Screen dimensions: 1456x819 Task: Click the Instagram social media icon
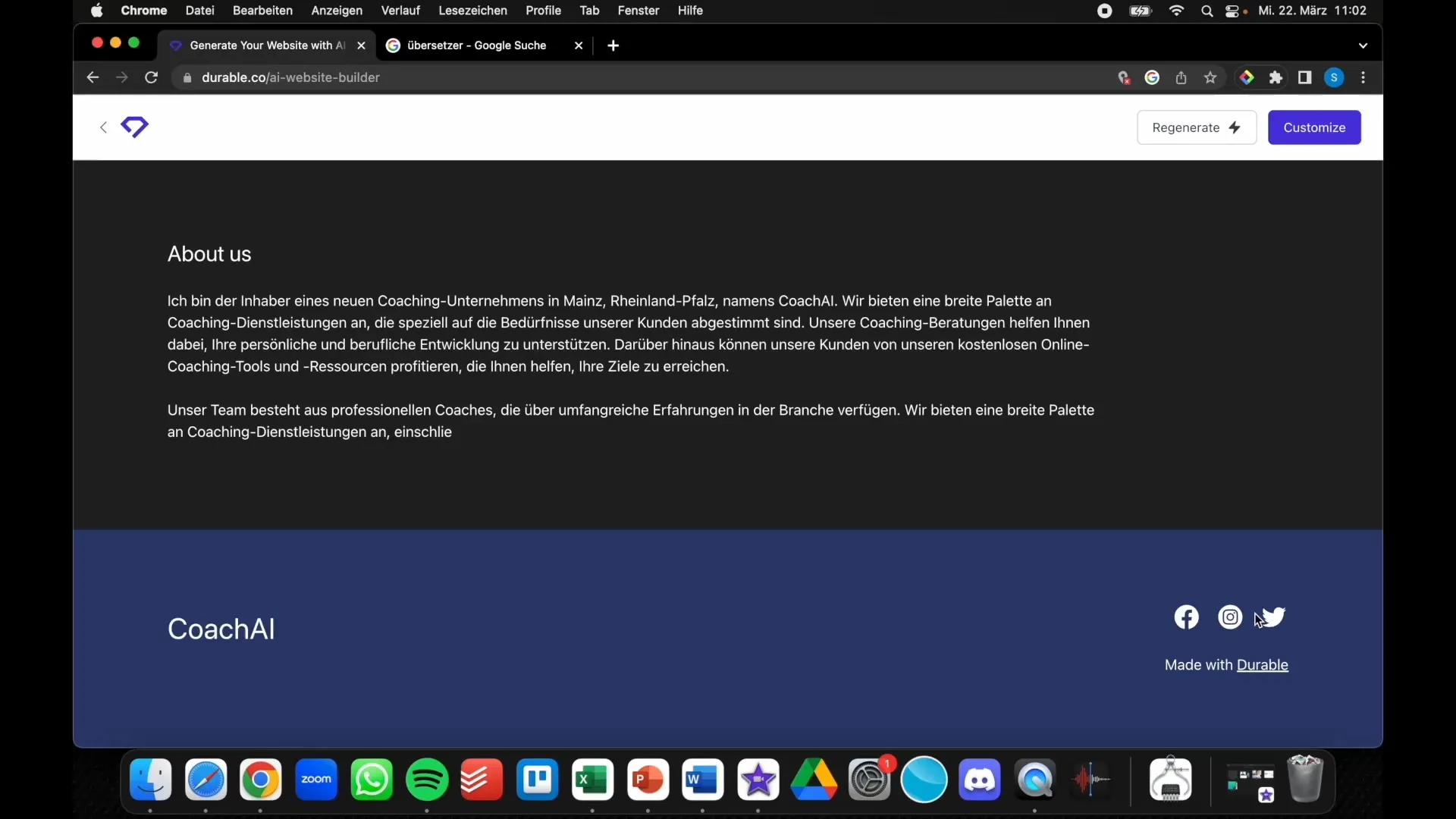tap(1230, 617)
